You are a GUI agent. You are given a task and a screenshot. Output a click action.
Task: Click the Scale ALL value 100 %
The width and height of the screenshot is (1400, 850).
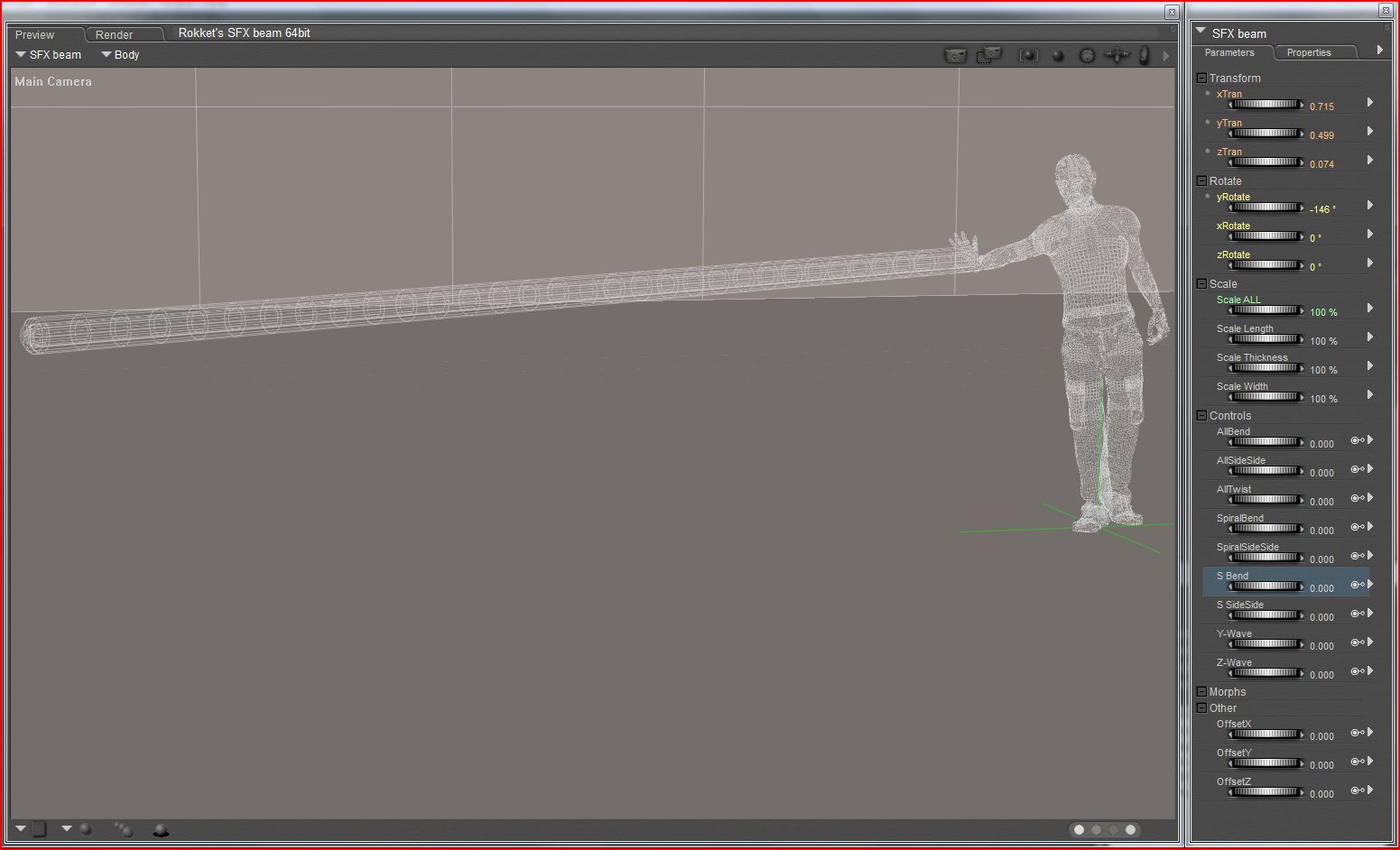click(x=1323, y=312)
